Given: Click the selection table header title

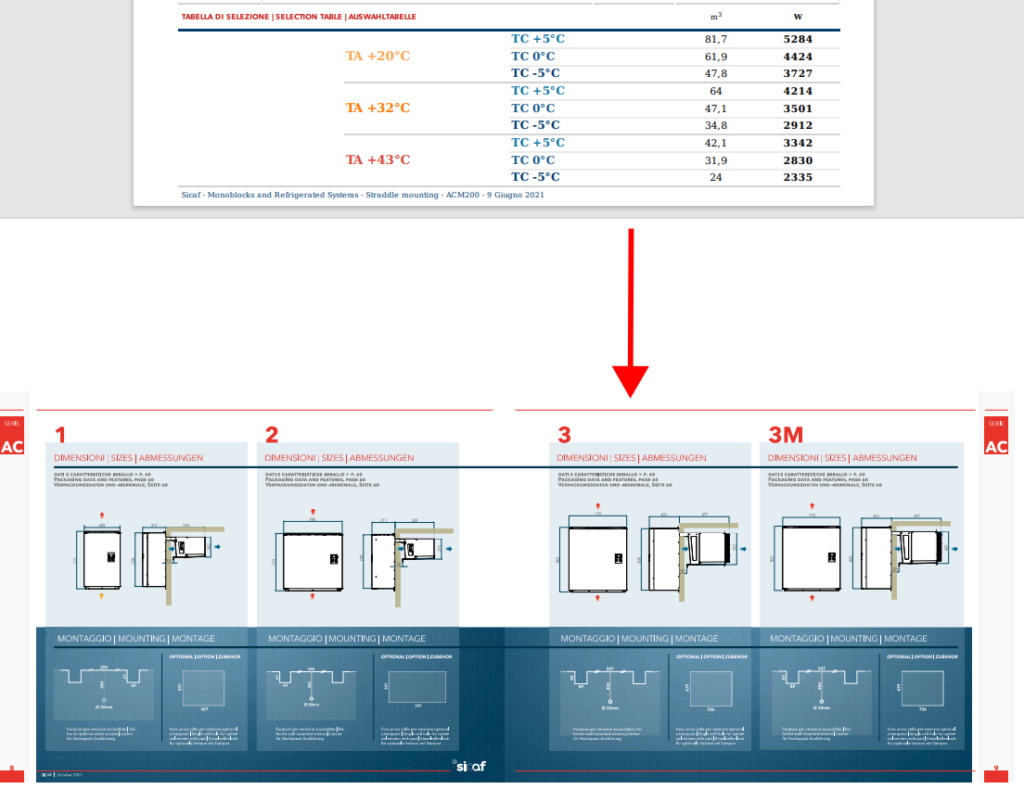Looking at the screenshot, I should coord(299,17).
